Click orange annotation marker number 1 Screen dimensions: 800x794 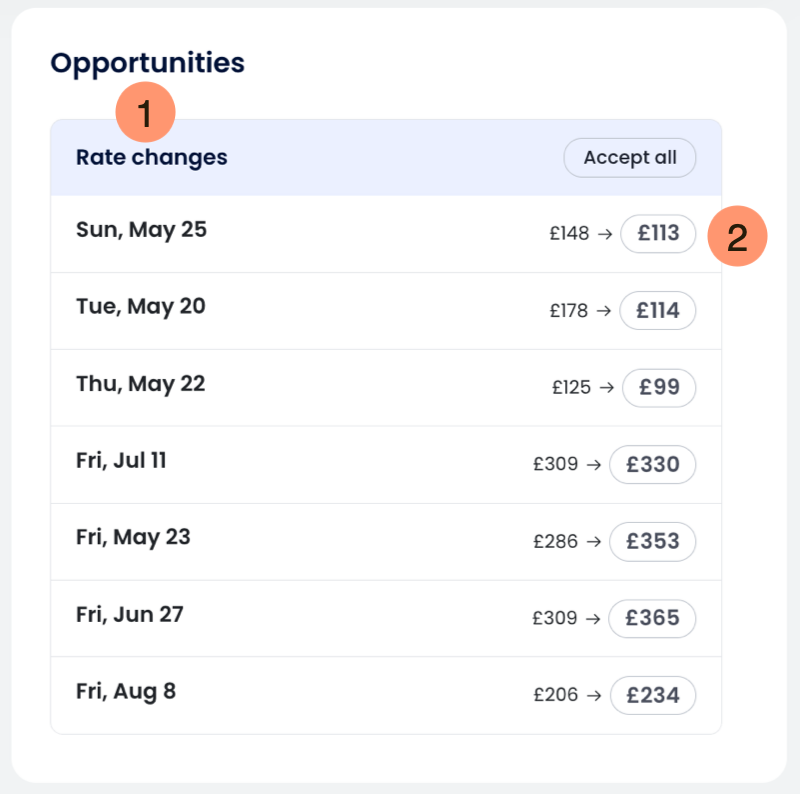click(145, 114)
